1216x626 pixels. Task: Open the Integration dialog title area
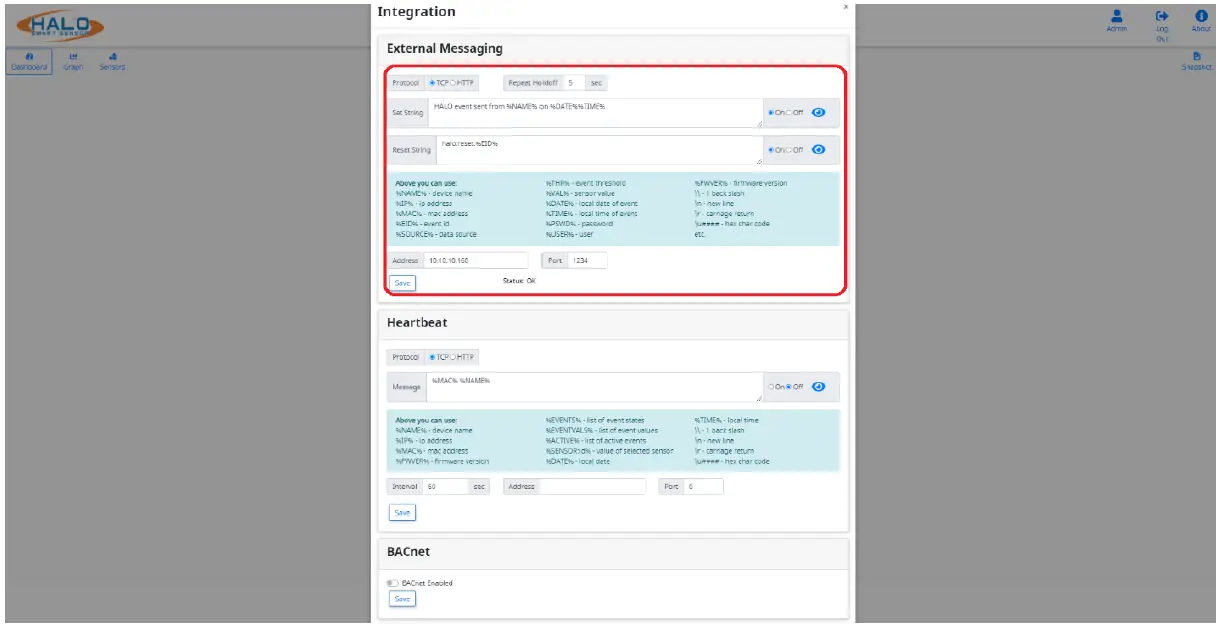pyautogui.click(x=415, y=11)
